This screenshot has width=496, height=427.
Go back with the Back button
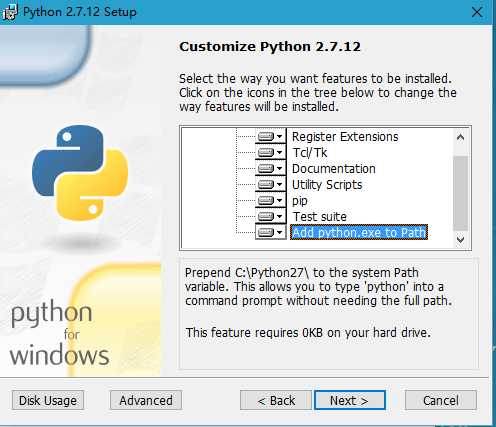click(276, 400)
